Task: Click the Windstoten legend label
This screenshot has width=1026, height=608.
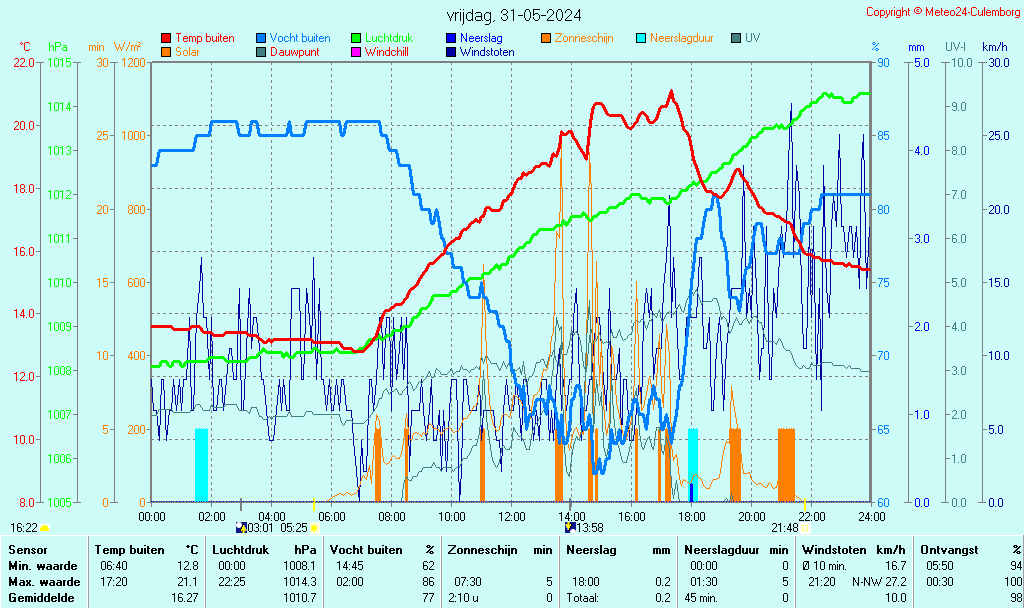Action: pyautogui.click(x=487, y=51)
